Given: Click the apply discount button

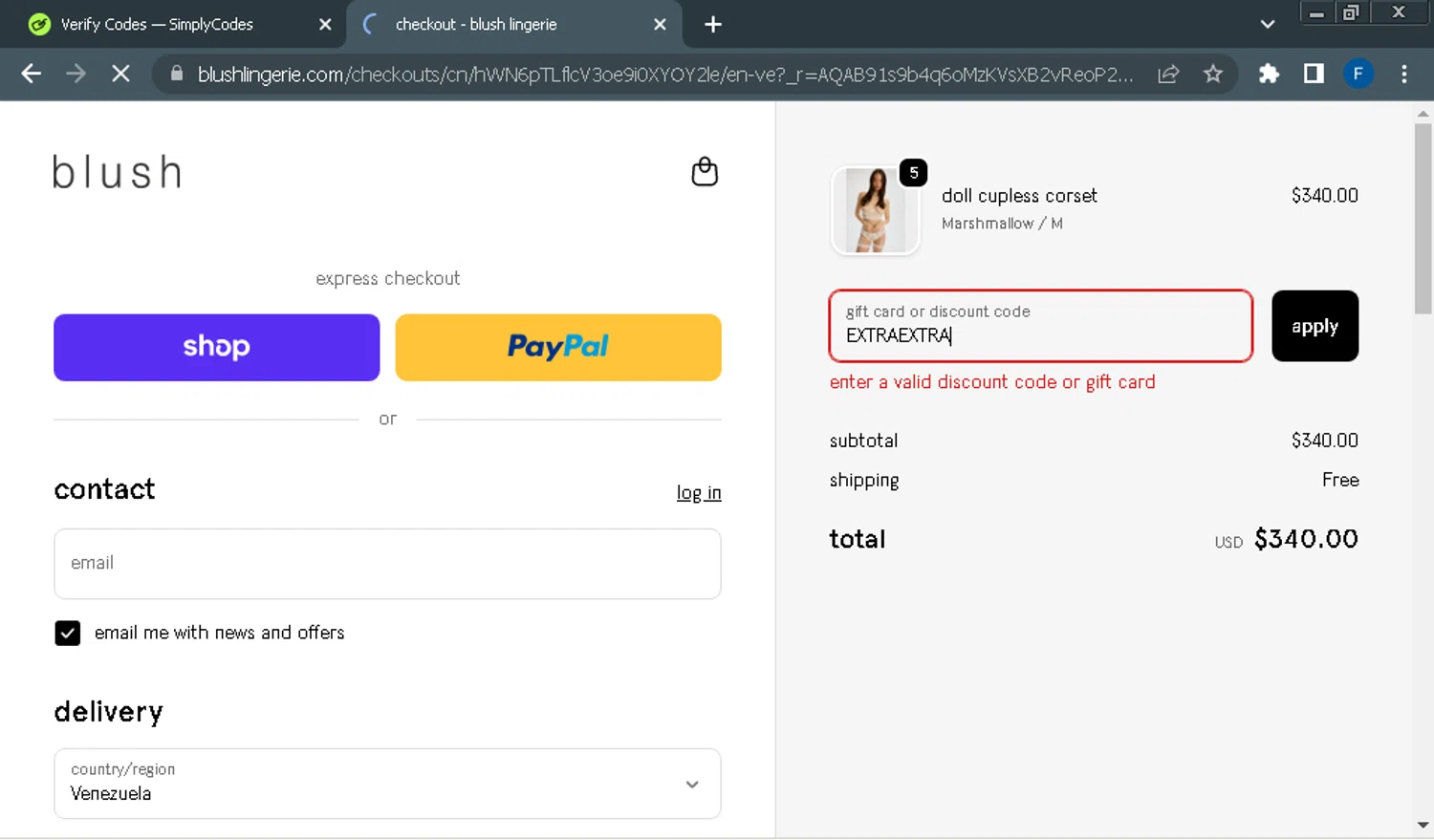Looking at the screenshot, I should tap(1314, 326).
